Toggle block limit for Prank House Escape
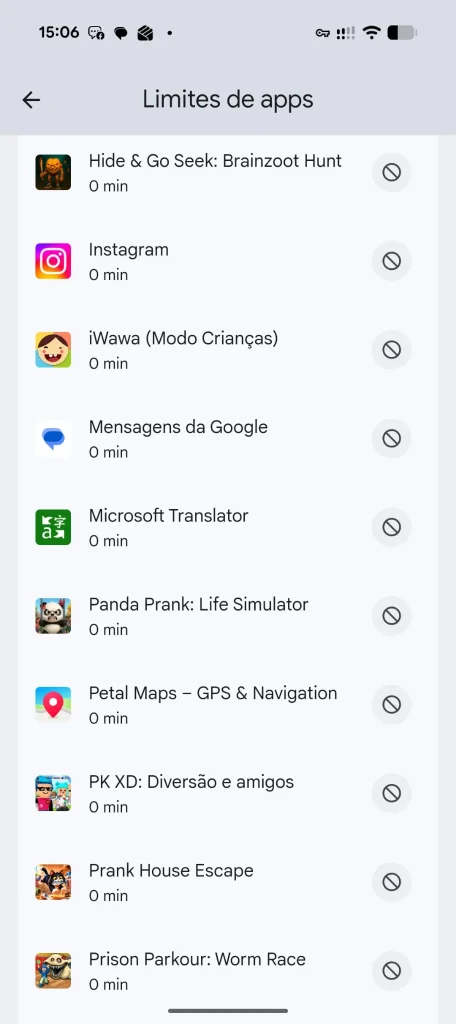The height and width of the screenshot is (1024, 456). tap(391, 882)
